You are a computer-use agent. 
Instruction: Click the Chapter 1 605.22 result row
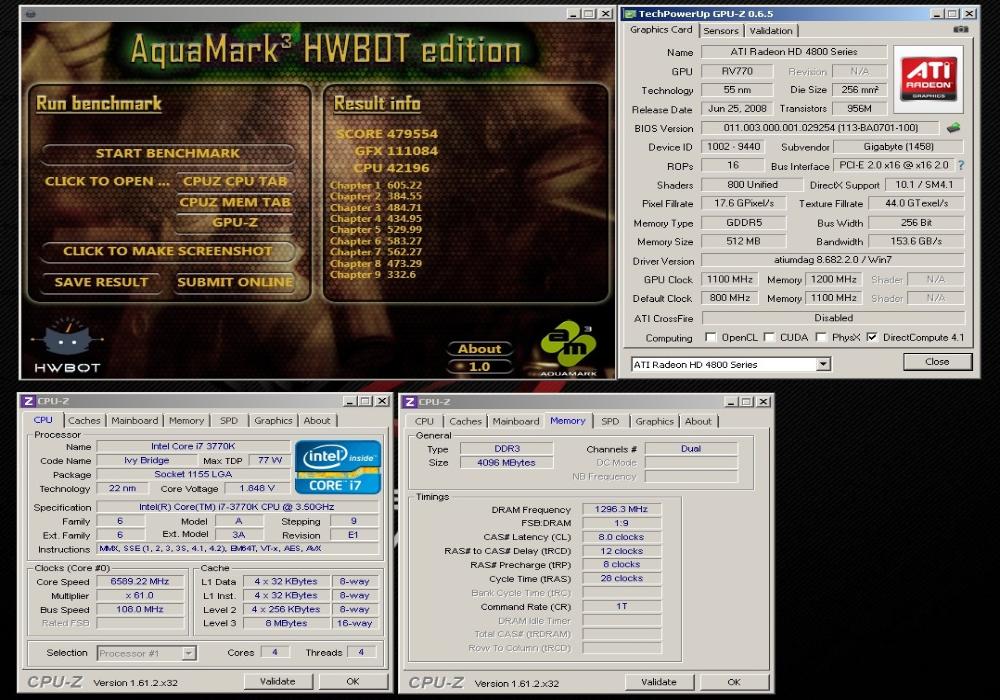point(376,186)
